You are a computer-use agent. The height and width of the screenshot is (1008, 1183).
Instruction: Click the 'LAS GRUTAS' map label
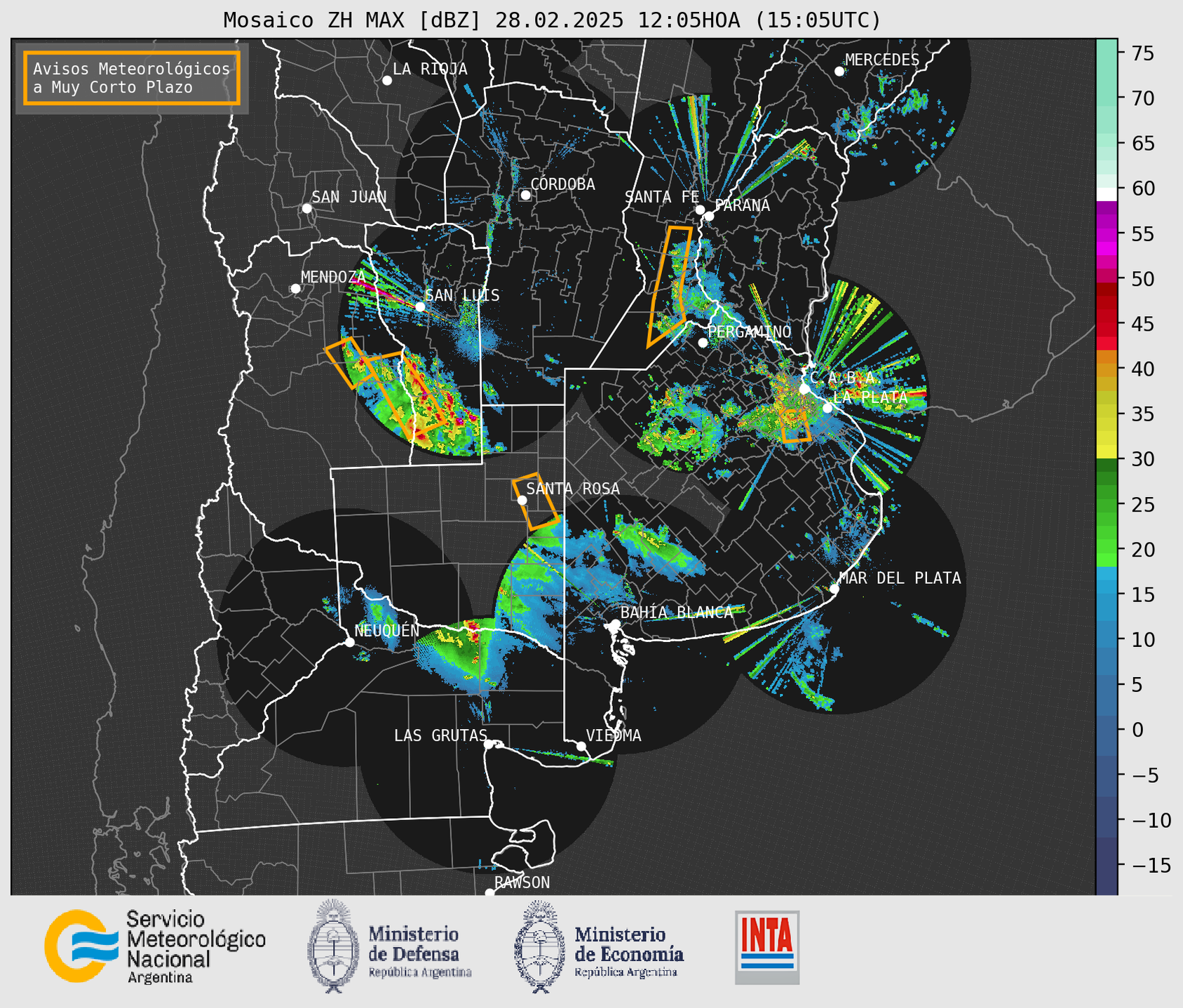[x=440, y=735]
